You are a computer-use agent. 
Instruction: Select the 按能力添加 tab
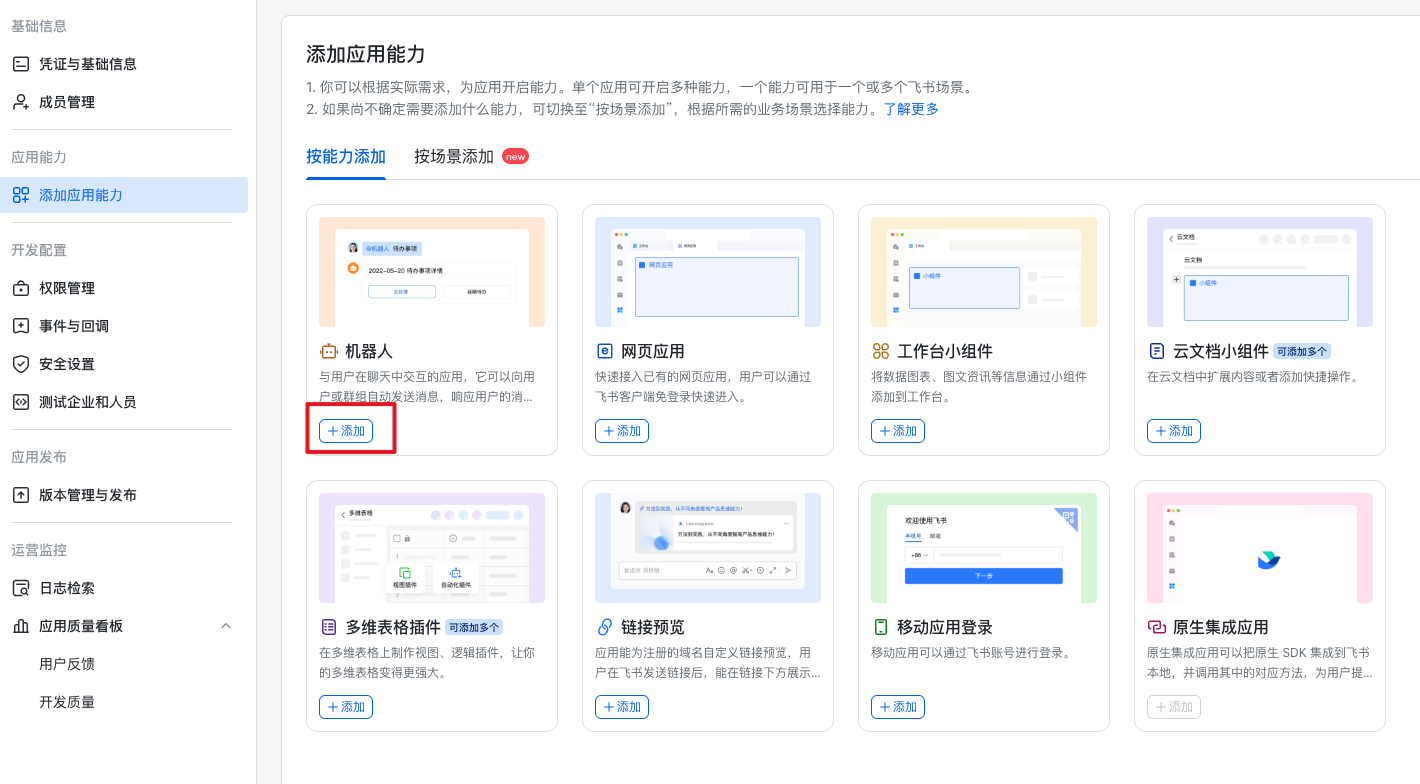point(346,156)
